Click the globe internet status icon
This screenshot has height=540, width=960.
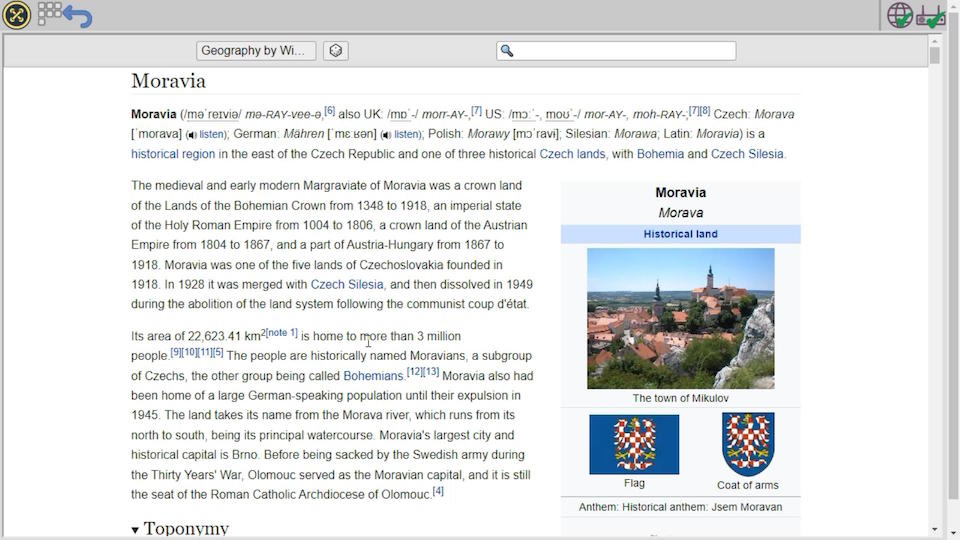tap(900, 15)
